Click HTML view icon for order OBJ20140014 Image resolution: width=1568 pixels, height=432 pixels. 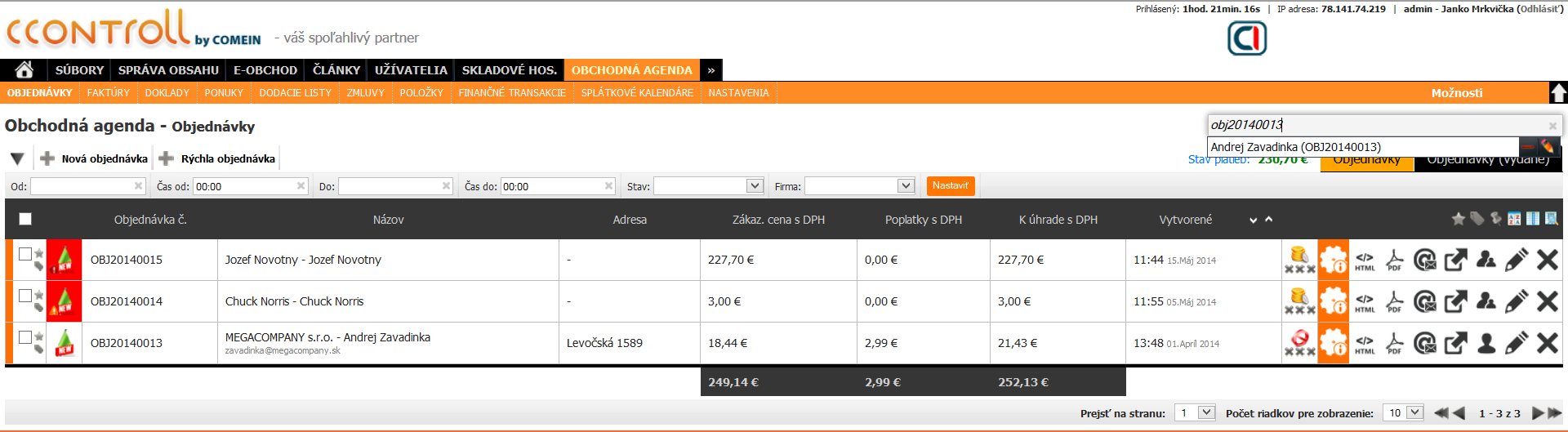(1365, 302)
